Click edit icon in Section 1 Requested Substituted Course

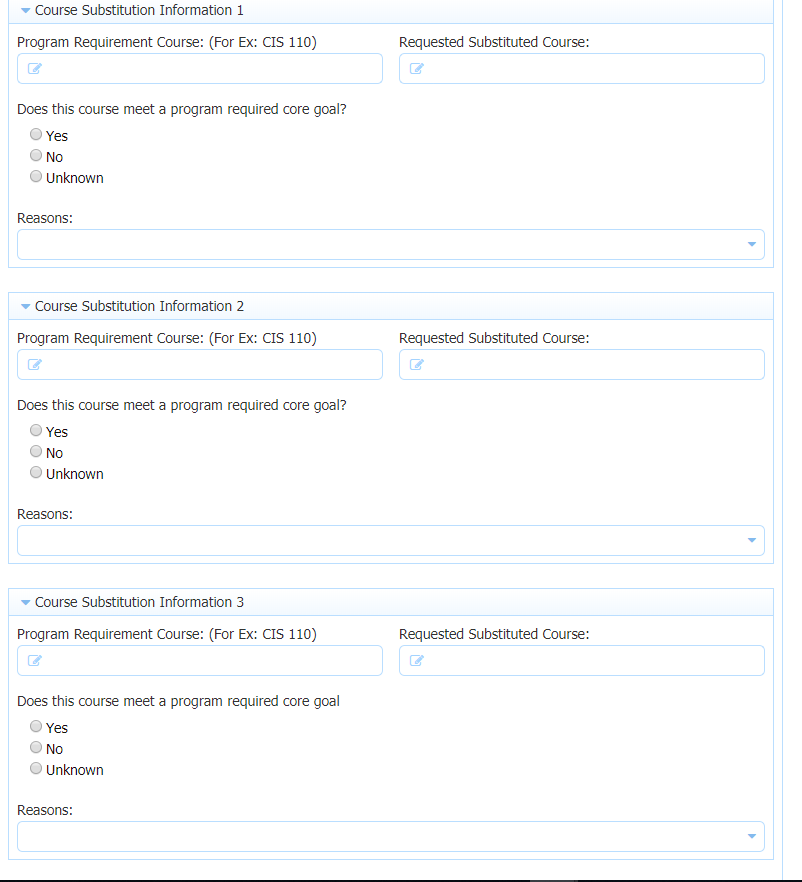click(417, 69)
